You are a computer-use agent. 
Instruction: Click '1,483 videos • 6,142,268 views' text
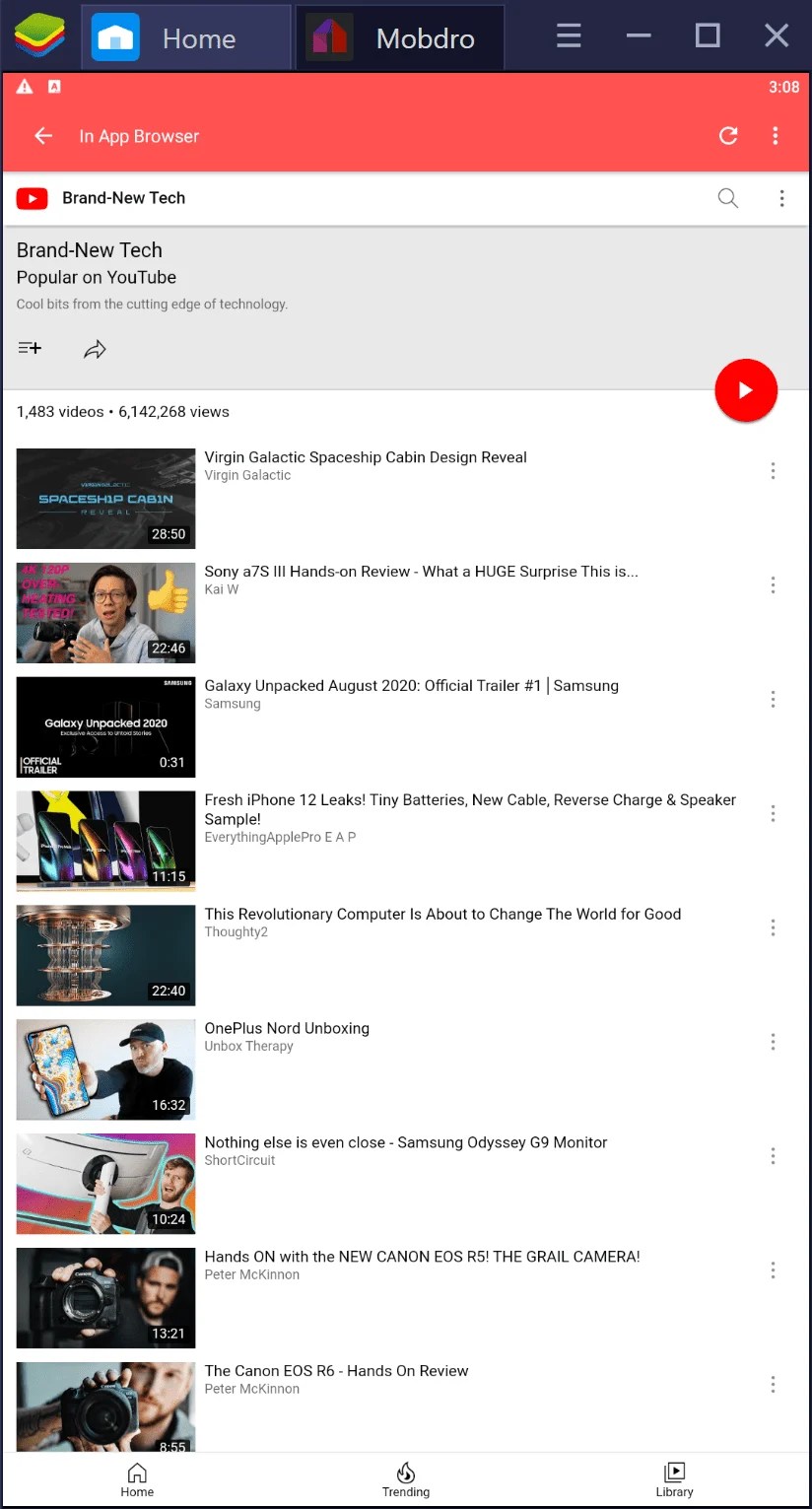(x=123, y=412)
